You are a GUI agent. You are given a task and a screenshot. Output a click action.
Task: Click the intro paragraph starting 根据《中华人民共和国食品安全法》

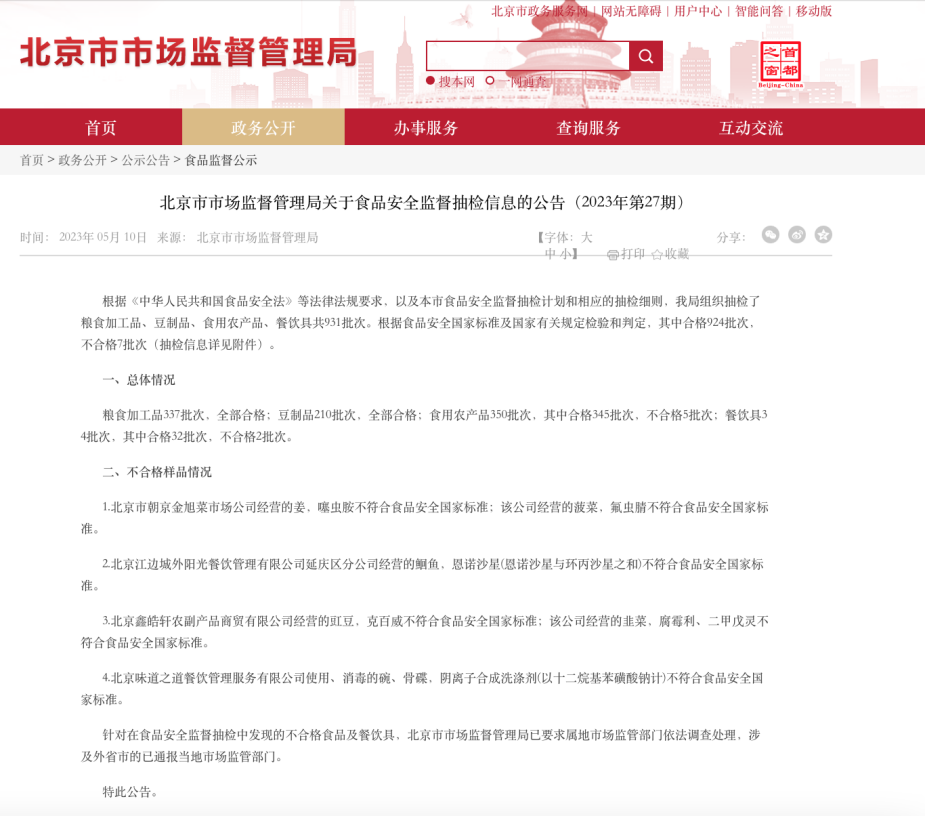click(421, 323)
